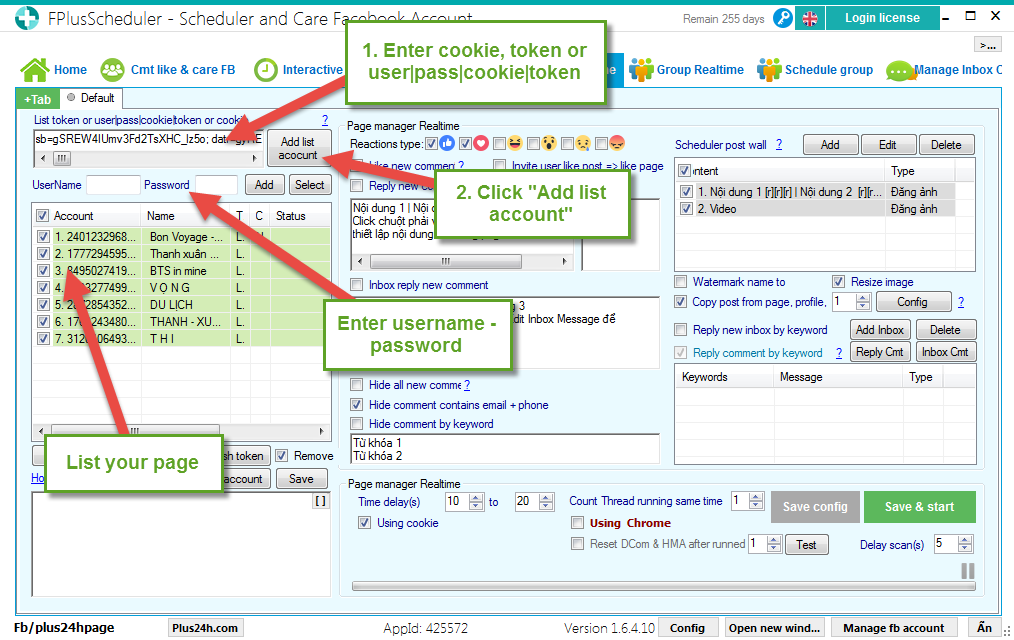Enable Hide comment by keyword
The width and height of the screenshot is (1014, 640).
356,423
